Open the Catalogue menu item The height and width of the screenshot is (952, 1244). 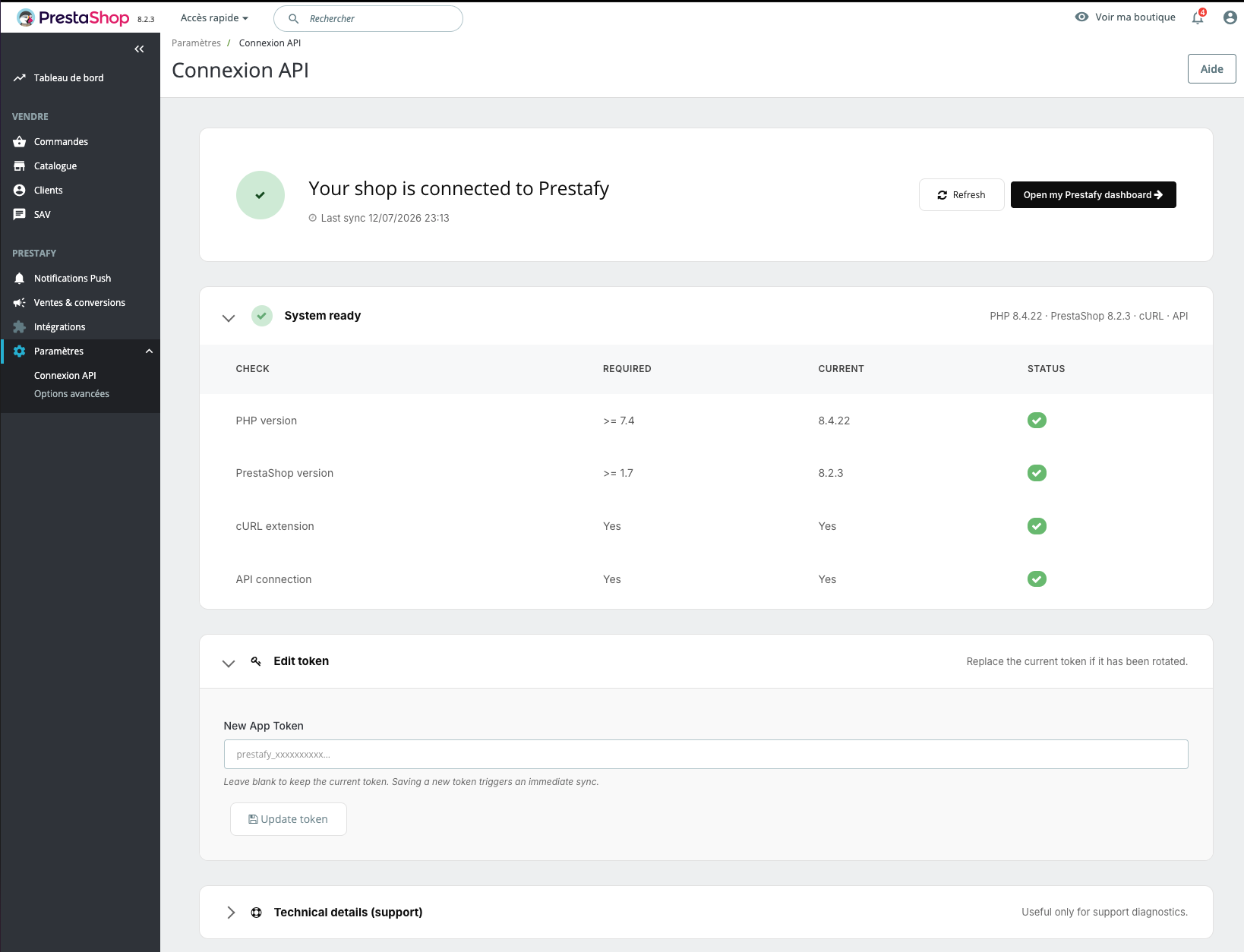pyautogui.click(x=80, y=166)
